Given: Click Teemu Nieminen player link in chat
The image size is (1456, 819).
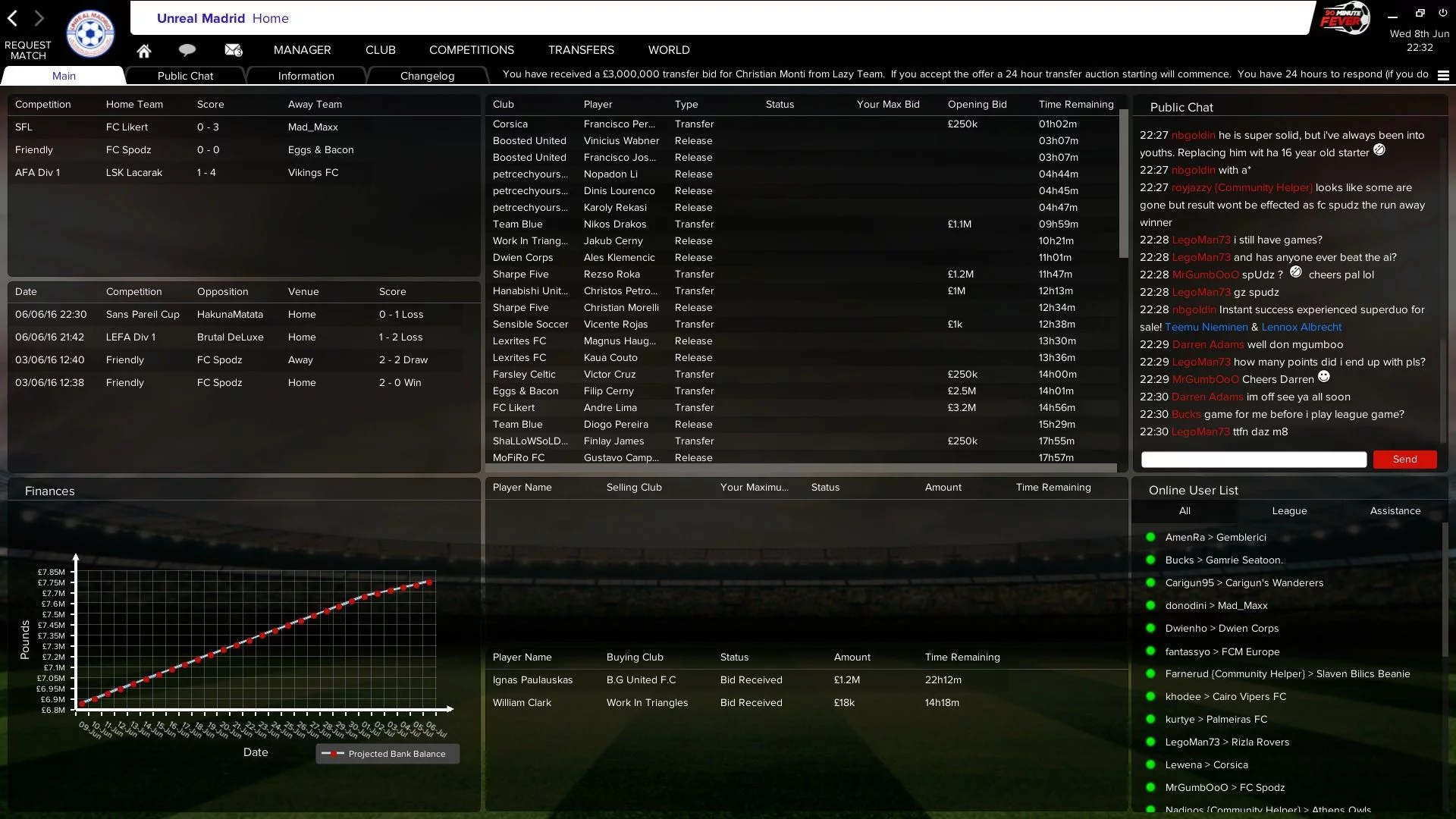Looking at the screenshot, I should coord(1206,327).
